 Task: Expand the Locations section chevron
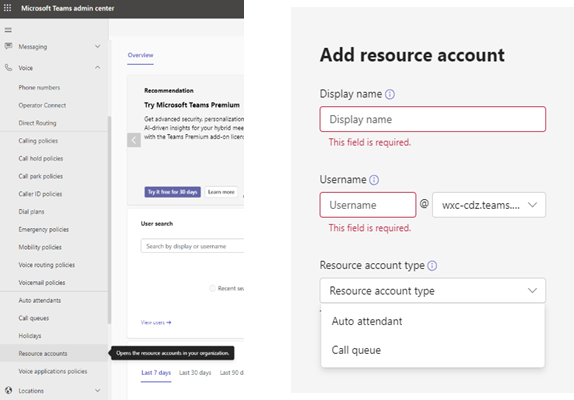tap(97, 390)
